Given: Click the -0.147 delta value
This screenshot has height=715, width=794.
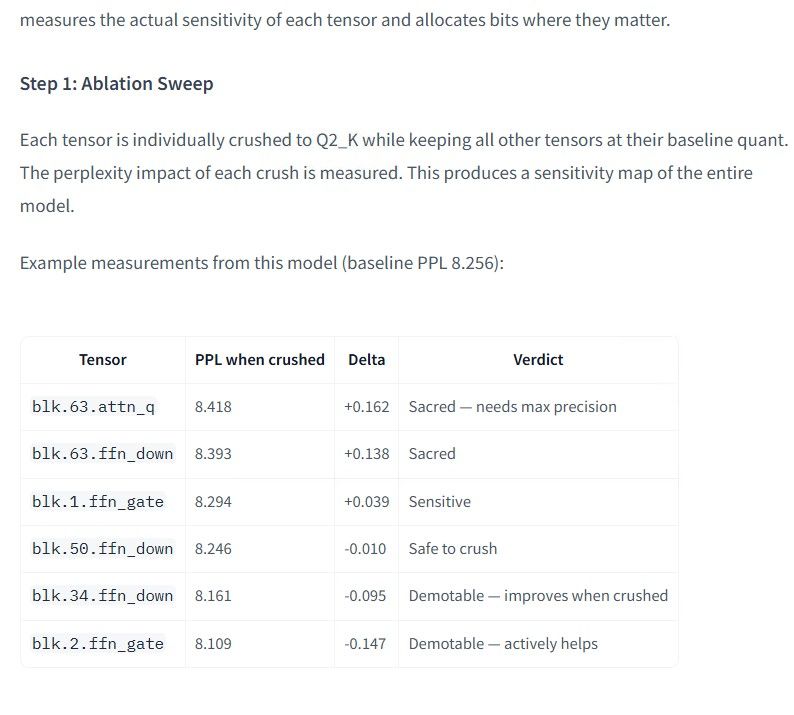Looking at the screenshot, I should [x=365, y=644].
